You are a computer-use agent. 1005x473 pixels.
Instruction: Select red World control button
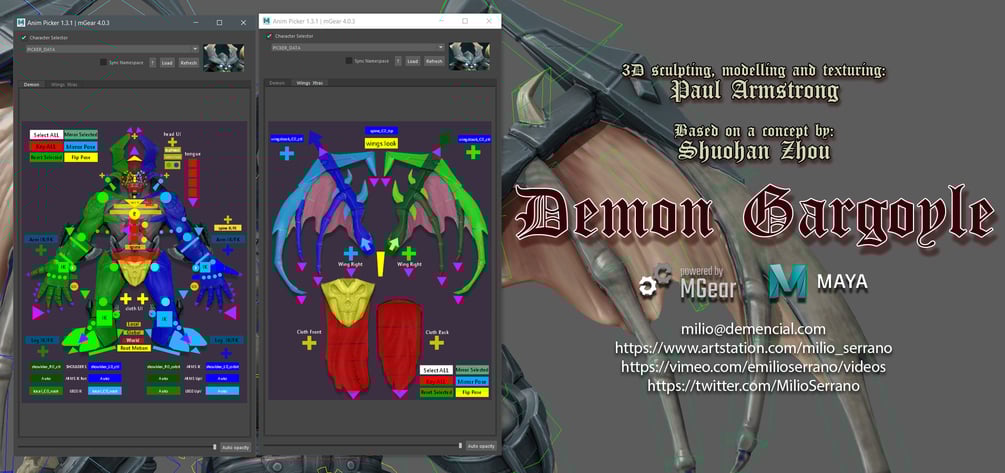(134, 340)
